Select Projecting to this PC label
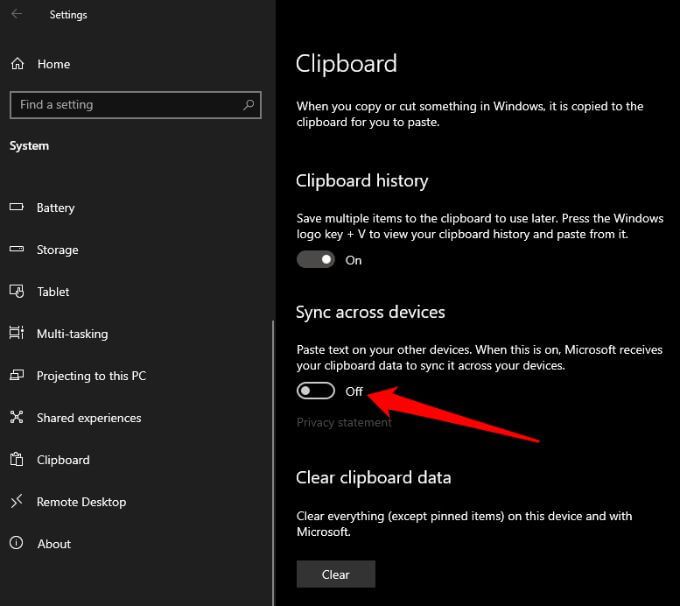The height and width of the screenshot is (606, 680). (91, 376)
